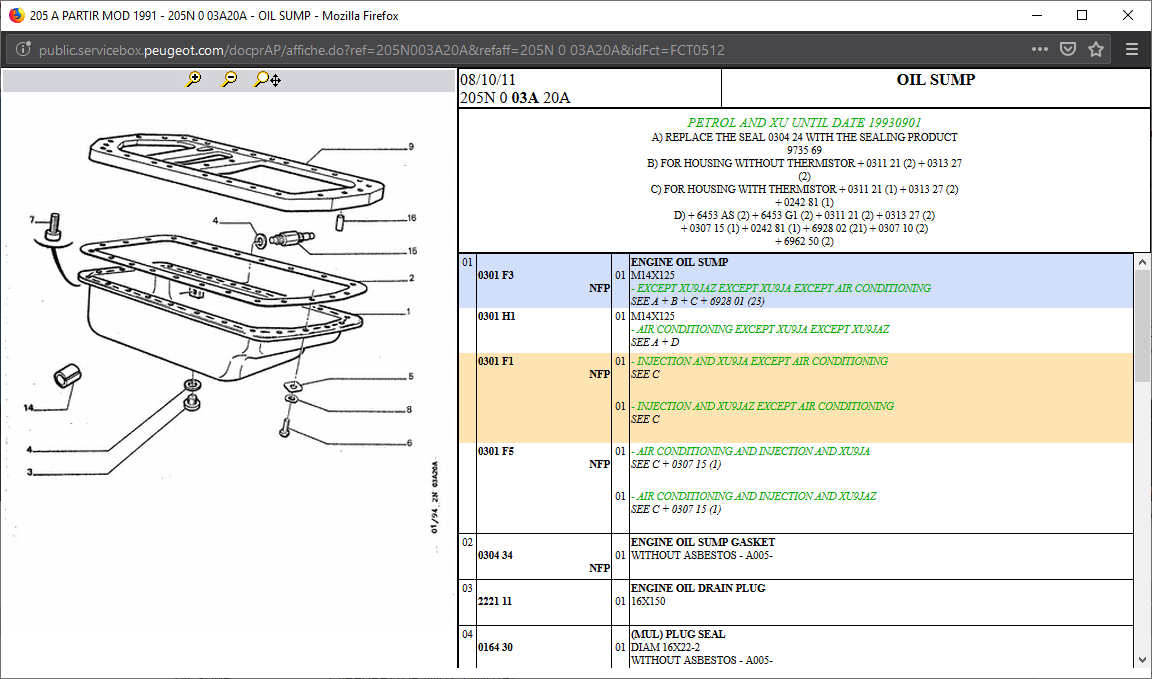Click '16X150' drain plug description
The height and width of the screenshot is (679, 1152).
point(650,601)
